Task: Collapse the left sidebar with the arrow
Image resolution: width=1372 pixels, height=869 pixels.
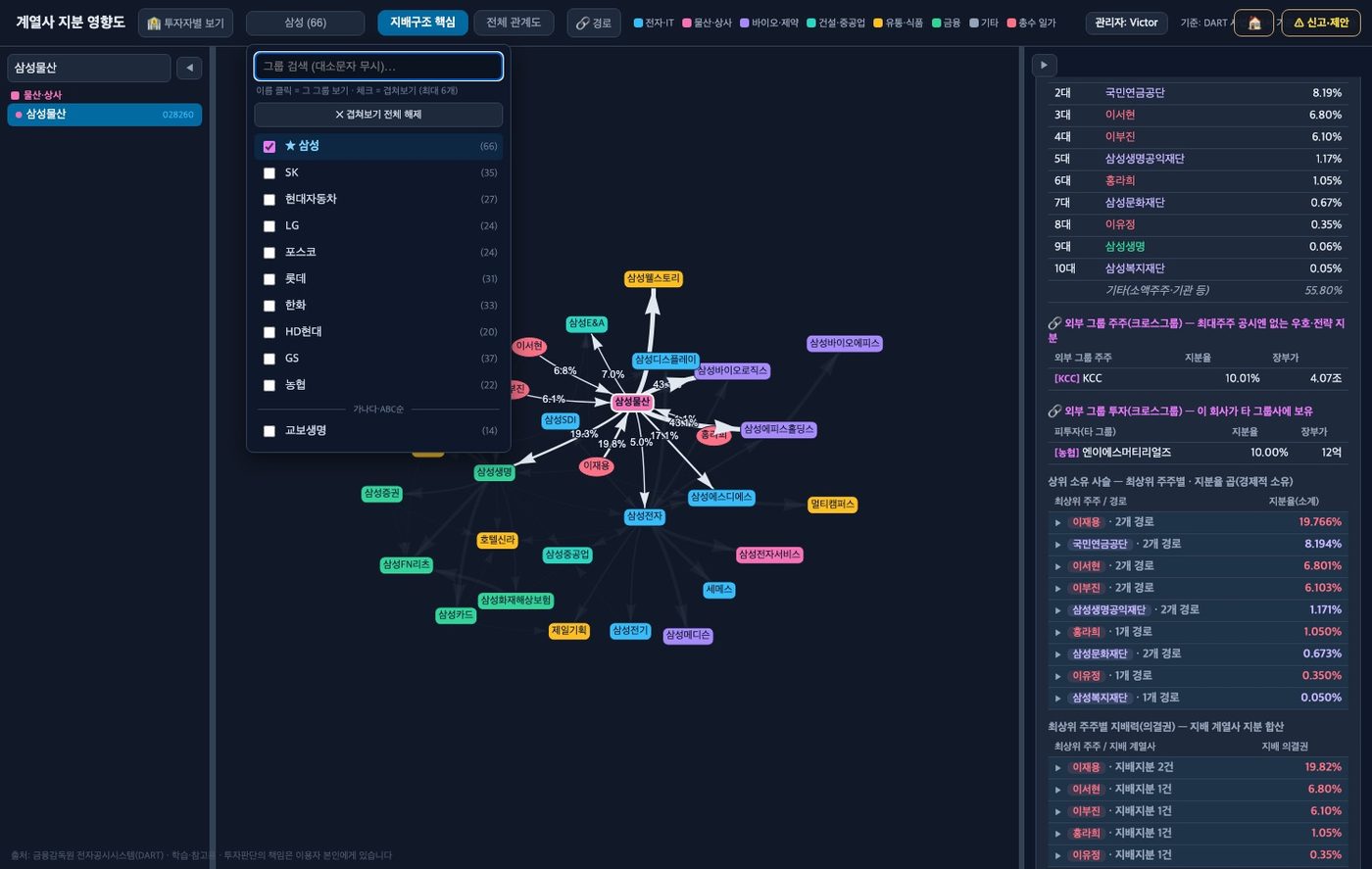Action: 189,68
